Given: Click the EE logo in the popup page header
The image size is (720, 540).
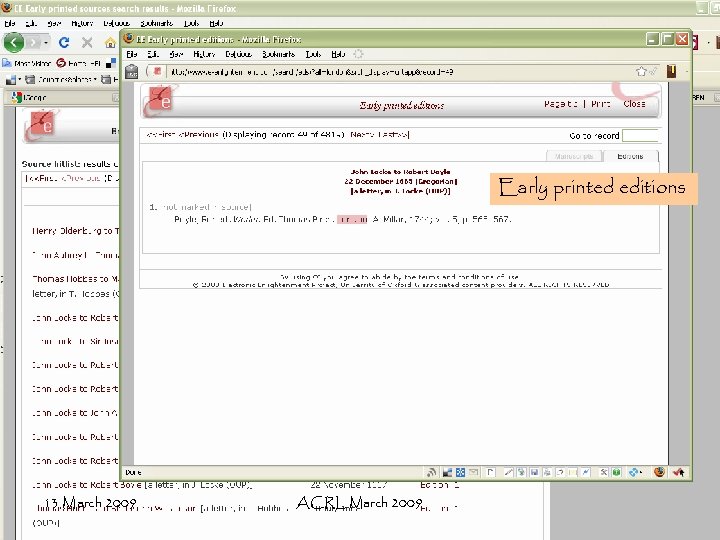Looking at the screenshot, I should point(160,100).
